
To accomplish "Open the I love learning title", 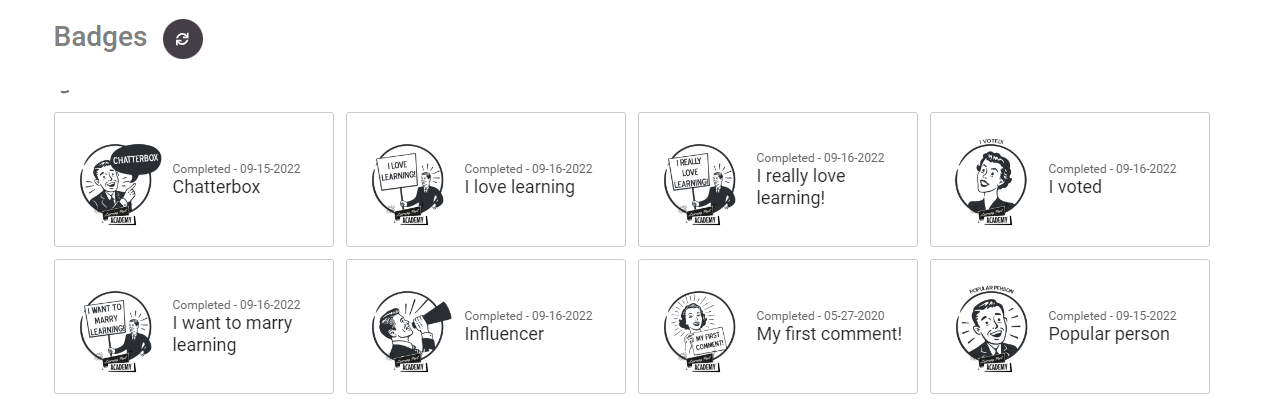I will 519,187.
